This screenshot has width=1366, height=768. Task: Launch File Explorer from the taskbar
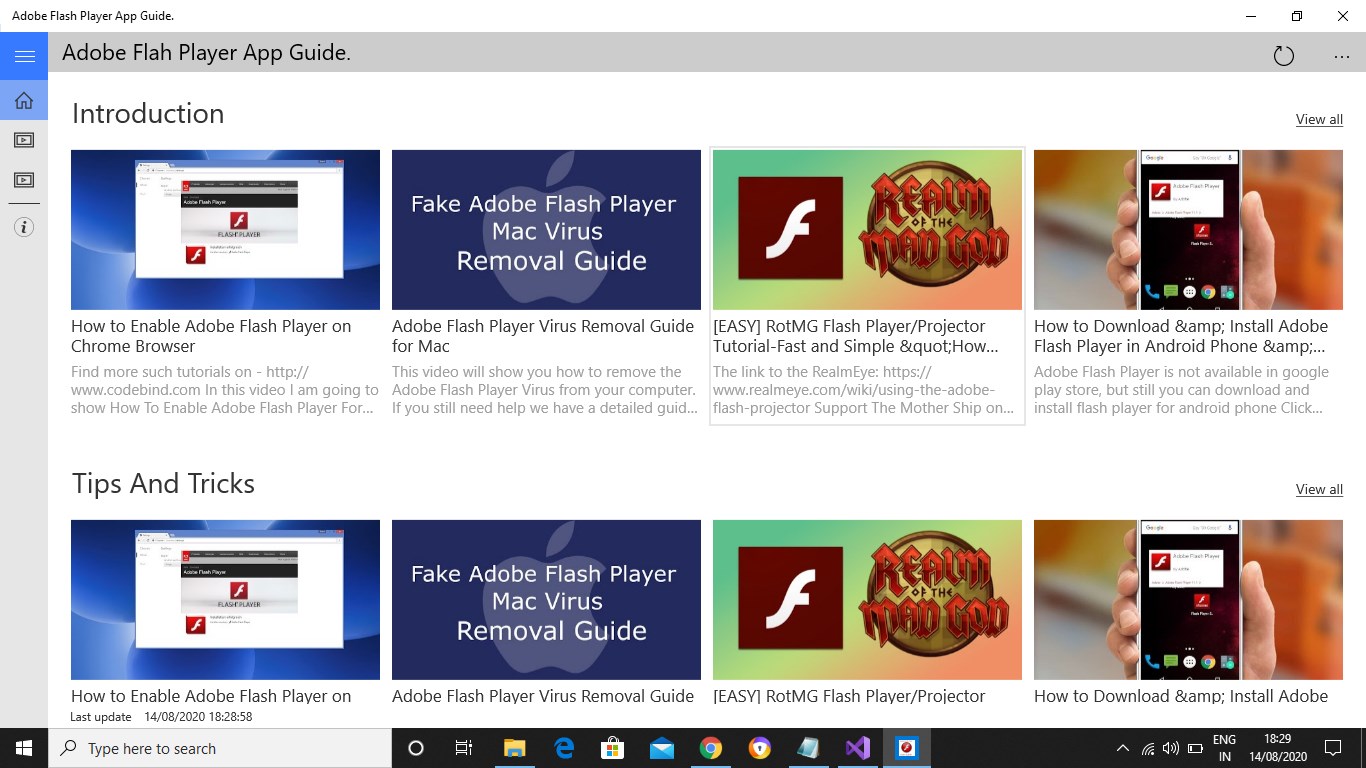515,748
